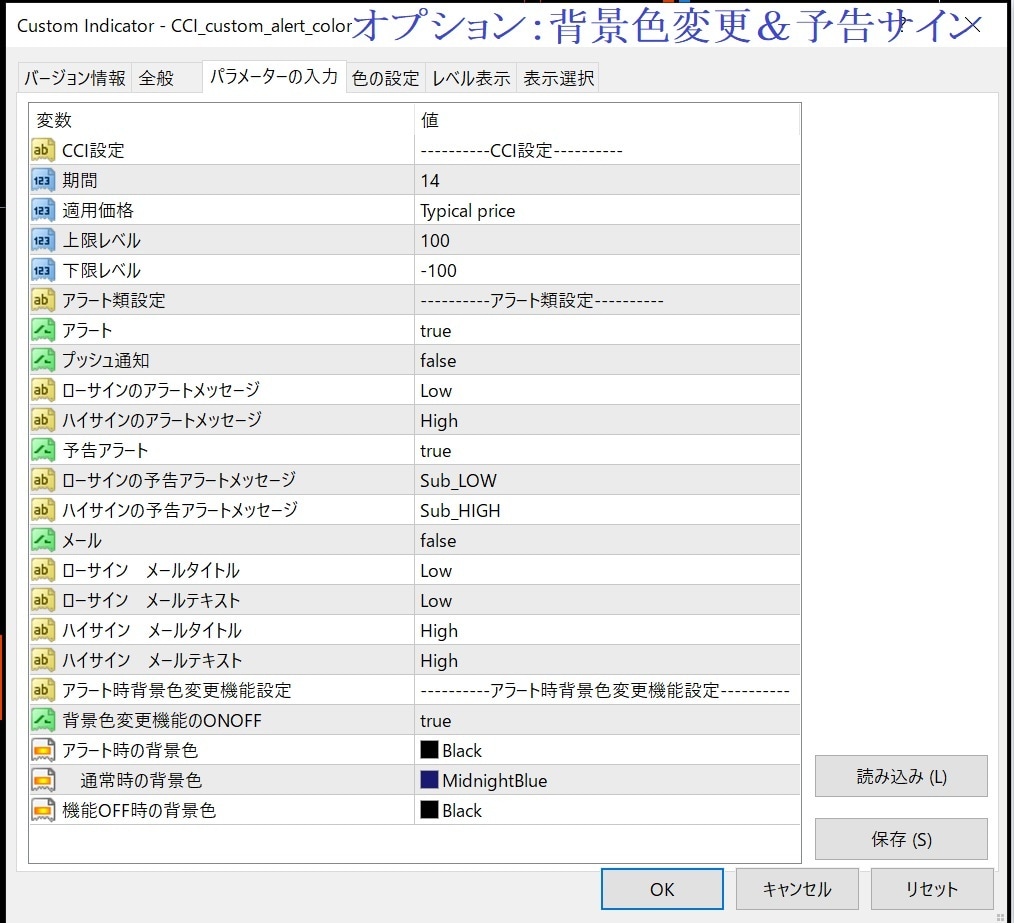1014x923 pixels.
Task: Select the ローサイン メールテキスト row label
Action: [x=151, y=600]
